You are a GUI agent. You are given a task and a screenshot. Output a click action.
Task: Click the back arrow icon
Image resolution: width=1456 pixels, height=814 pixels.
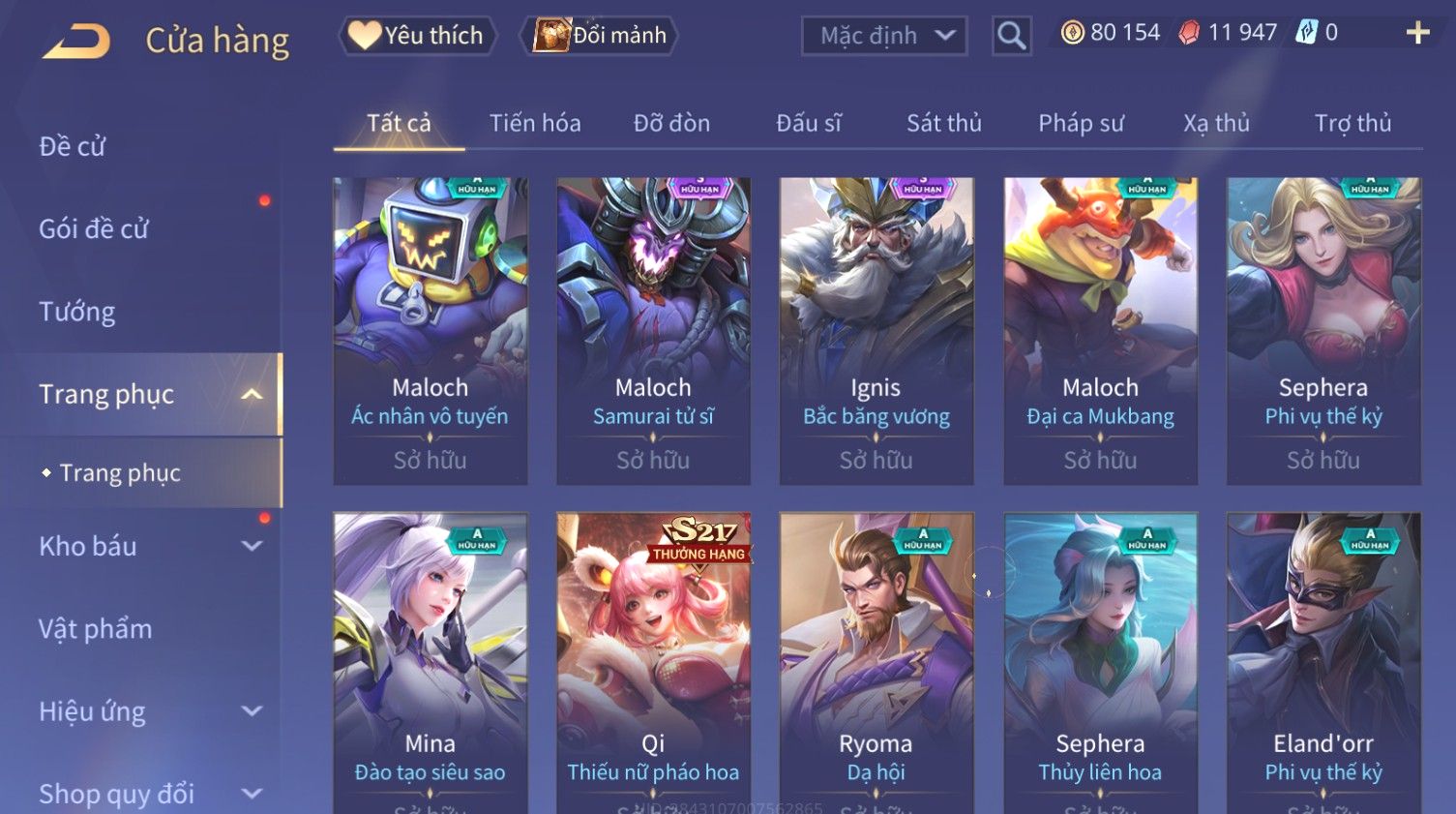[76, 41]
